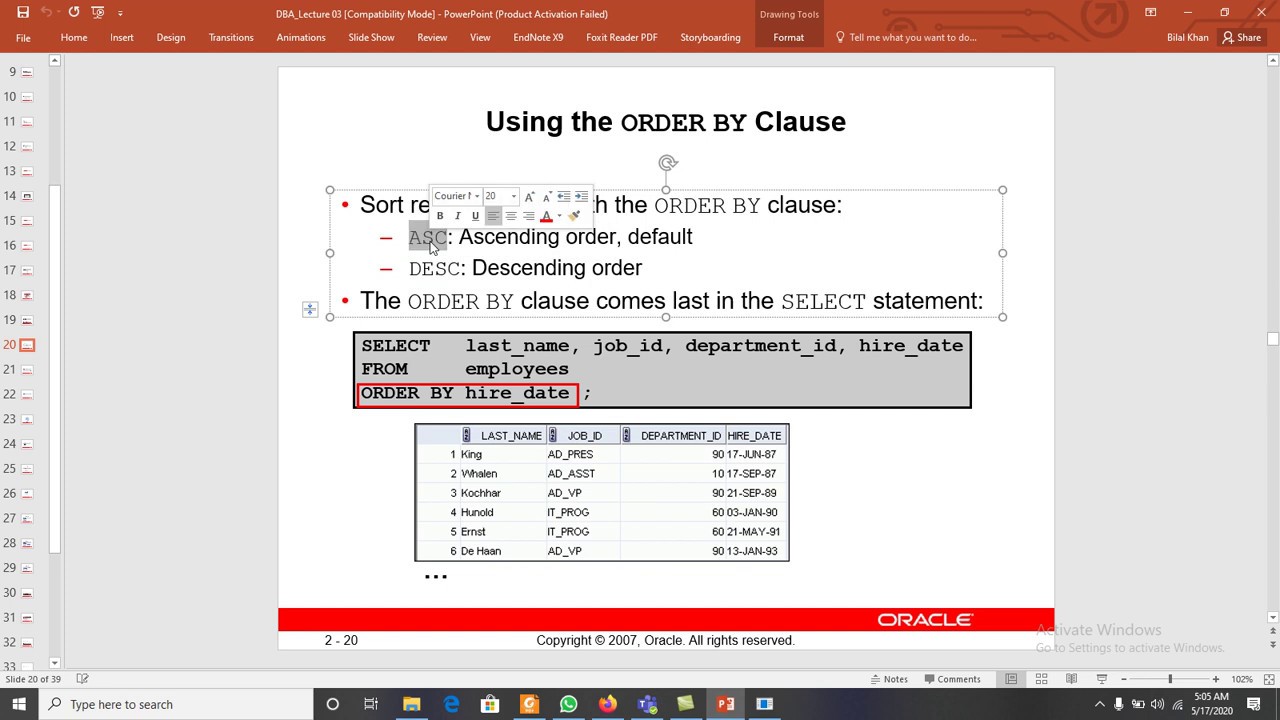The image size is (1280, 720).
Task: Switch to Slide Sorter view
Action: [1041, 679]
